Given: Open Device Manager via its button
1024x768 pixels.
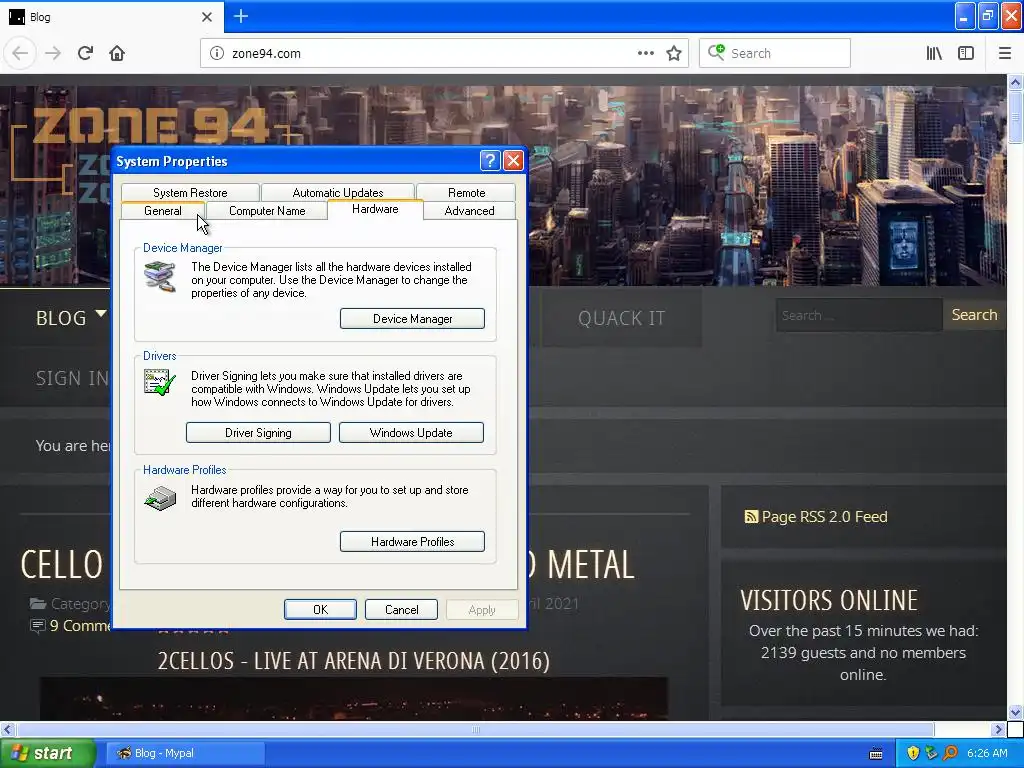Looking at the screenshot, I should coord(412,319).
